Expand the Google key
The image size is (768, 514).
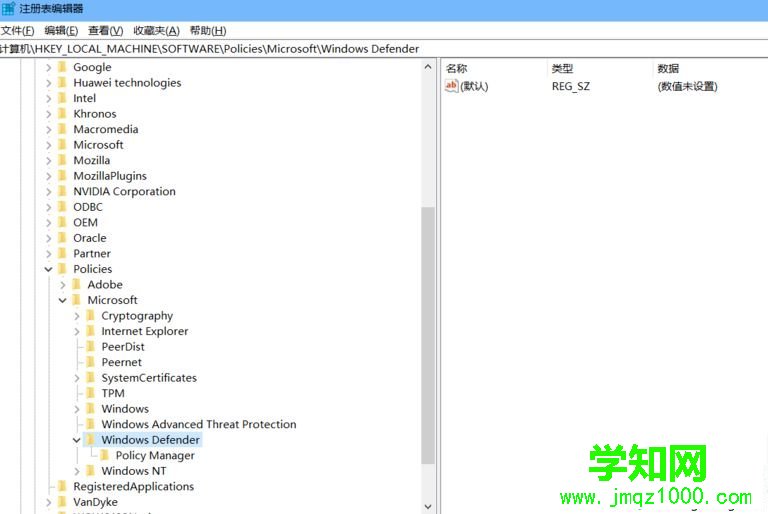click(x=48, y=67)
